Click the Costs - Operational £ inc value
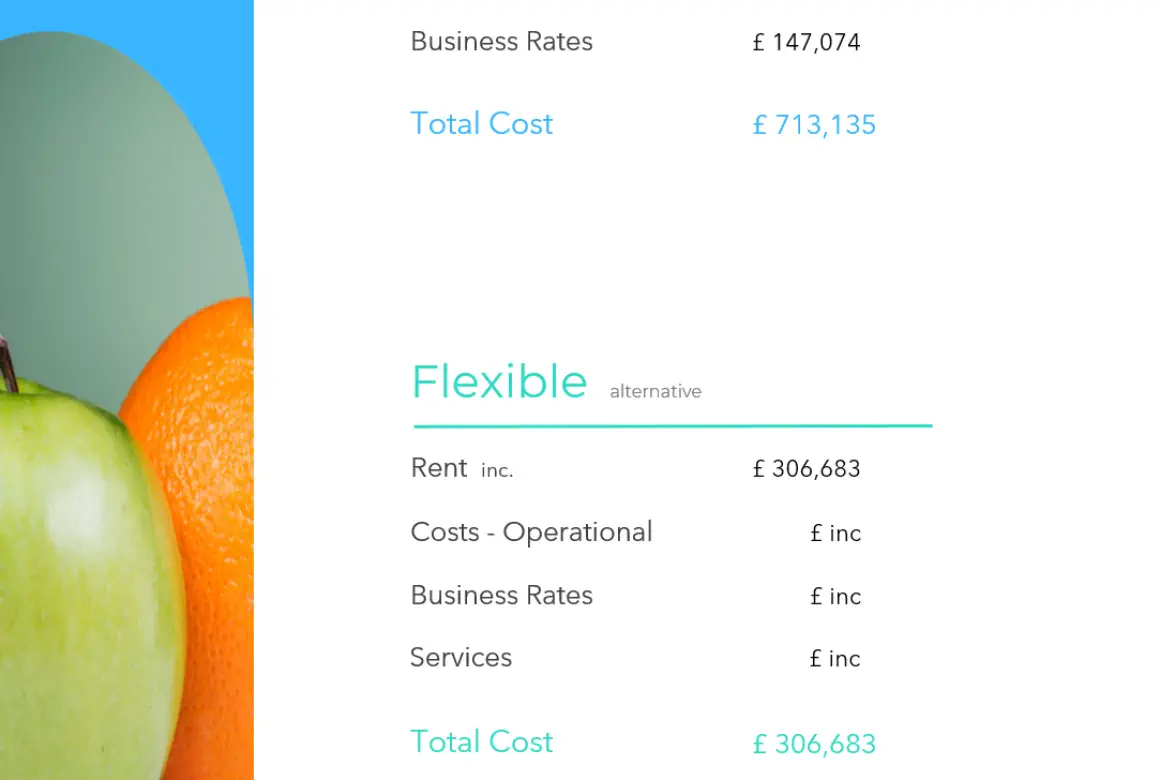1160x780 pixels. (x=835, y=533)
